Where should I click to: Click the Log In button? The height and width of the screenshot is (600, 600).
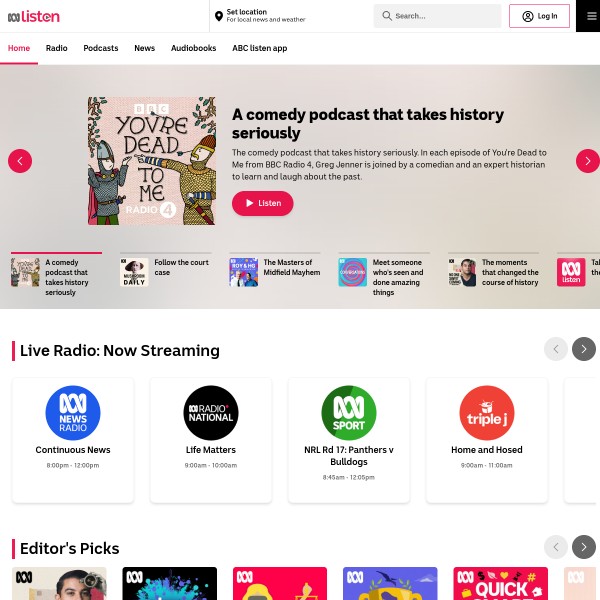tap(539, 16)
